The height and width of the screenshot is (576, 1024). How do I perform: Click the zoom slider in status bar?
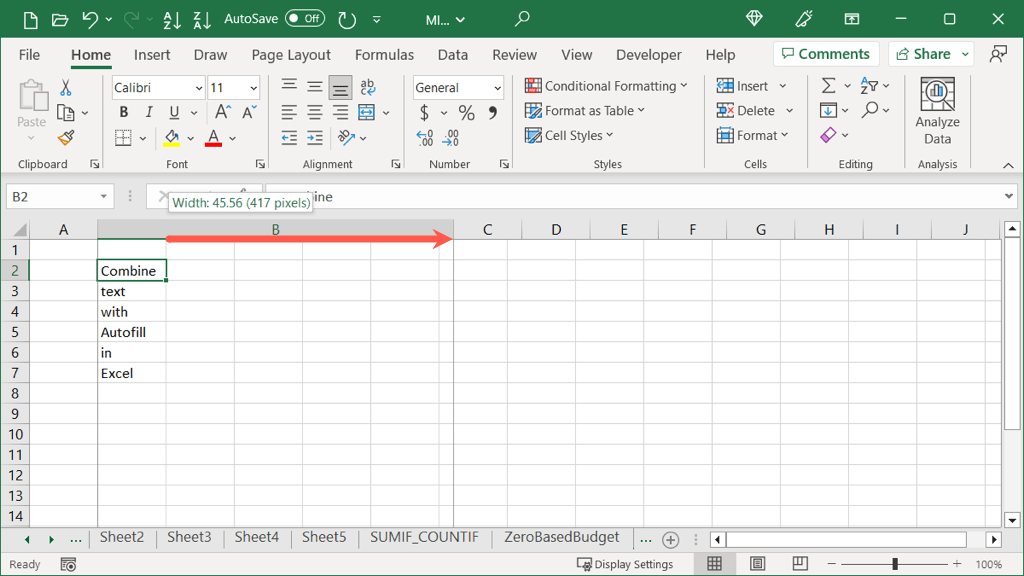895,565
